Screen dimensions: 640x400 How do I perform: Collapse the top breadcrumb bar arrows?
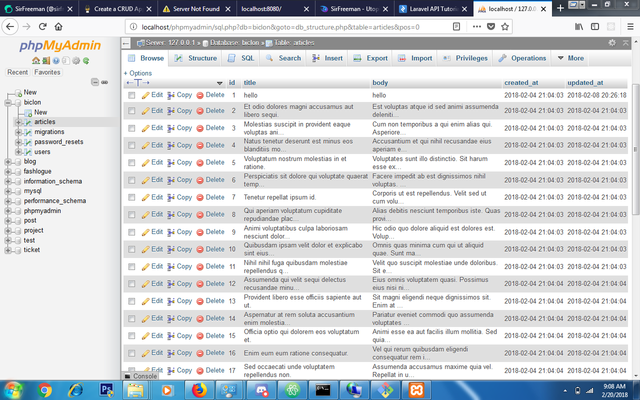pyautogui.click(x=626, y=42)
